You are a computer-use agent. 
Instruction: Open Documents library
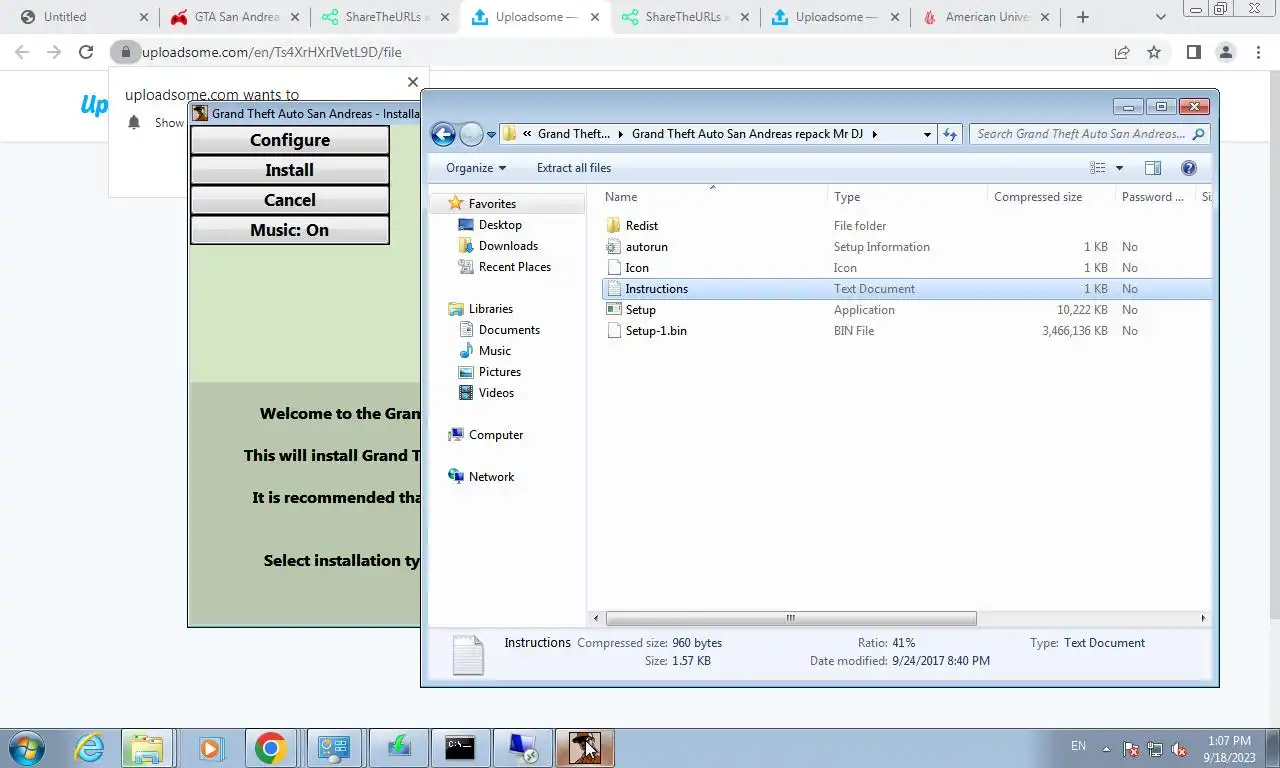click(x=509, y=330)
